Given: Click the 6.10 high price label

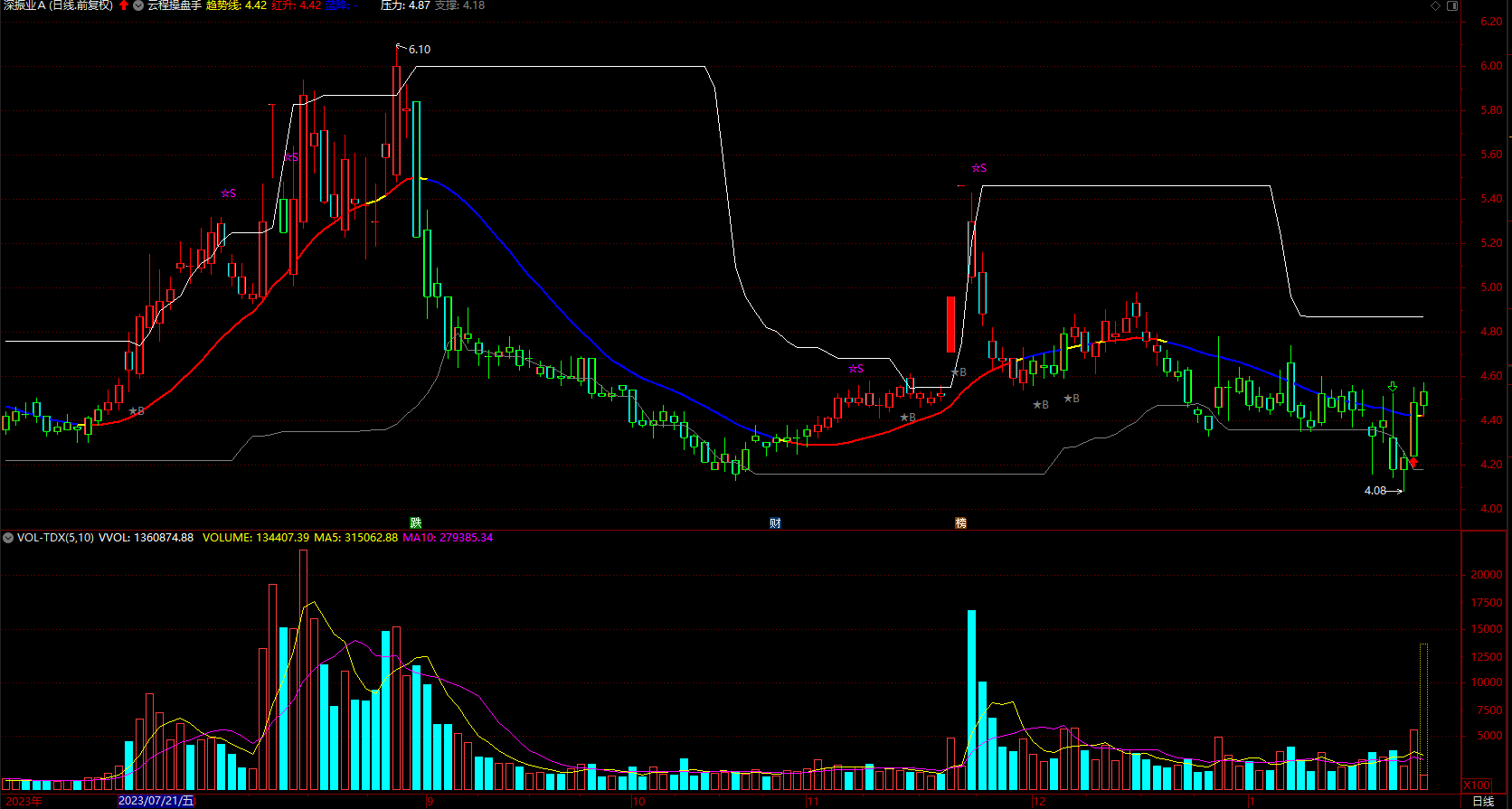Looking at the screenshot, I should tap(420, 50).
